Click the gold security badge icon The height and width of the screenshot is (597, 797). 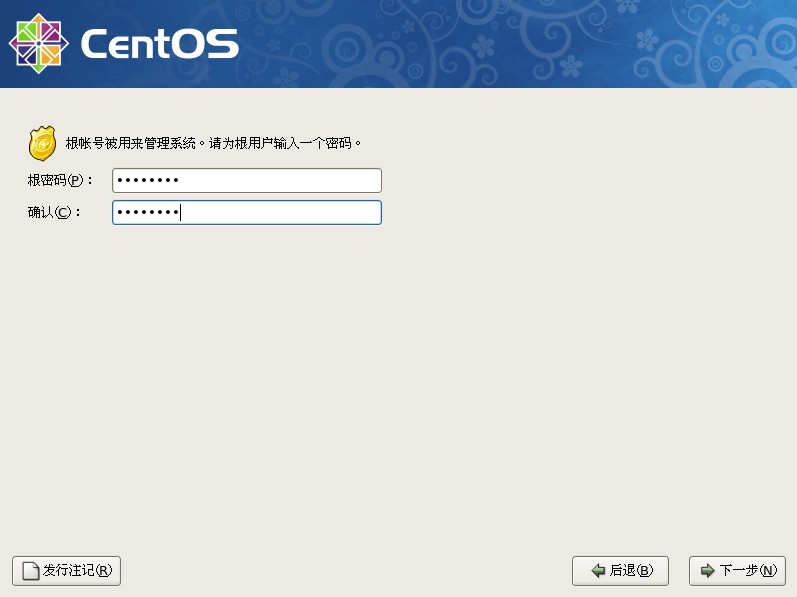tap(42, 143)
